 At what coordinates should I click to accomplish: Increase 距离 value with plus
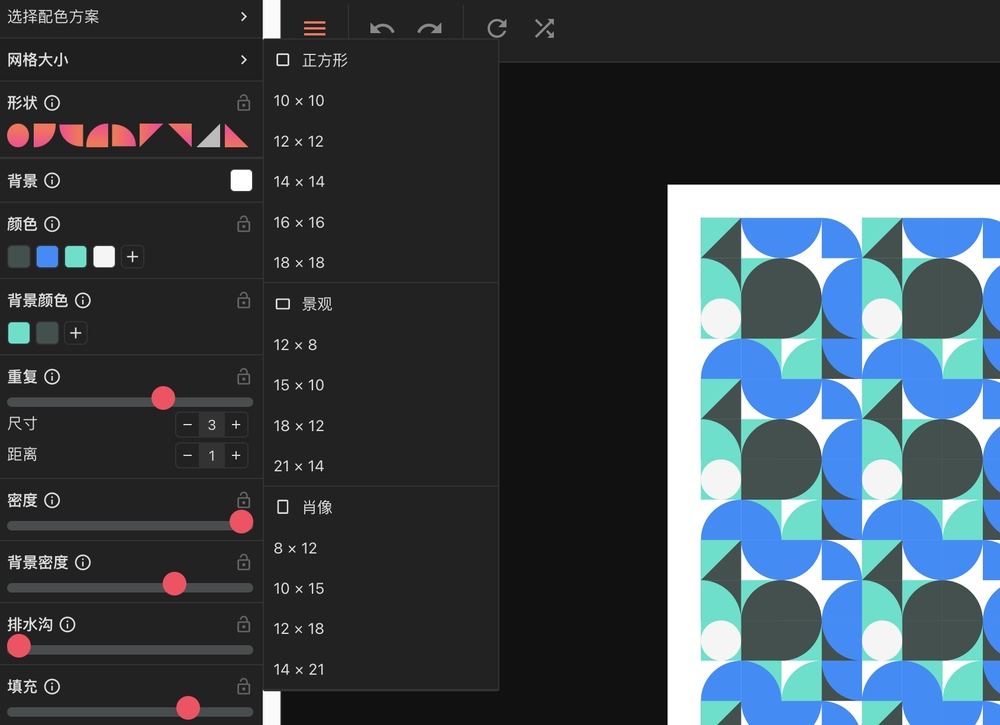(236, 455)
